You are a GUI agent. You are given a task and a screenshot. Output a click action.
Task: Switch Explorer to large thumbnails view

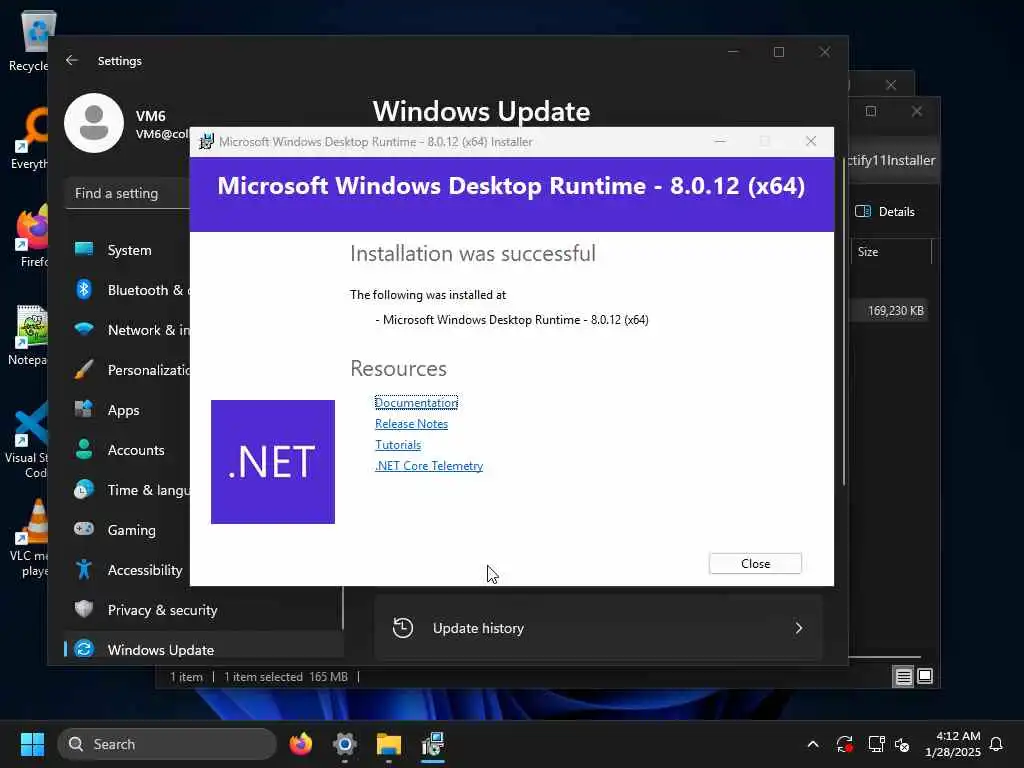click(925, 676)
